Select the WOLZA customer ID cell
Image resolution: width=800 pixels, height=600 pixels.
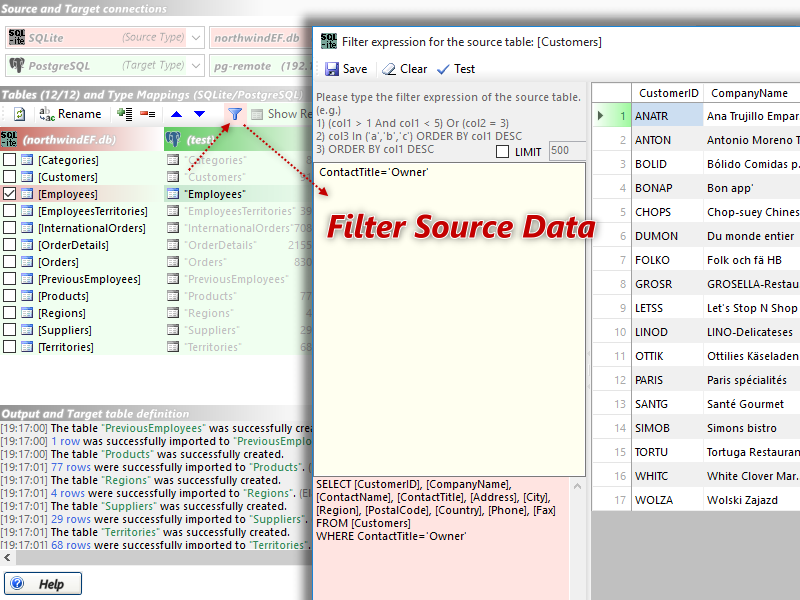coord(667,499)
